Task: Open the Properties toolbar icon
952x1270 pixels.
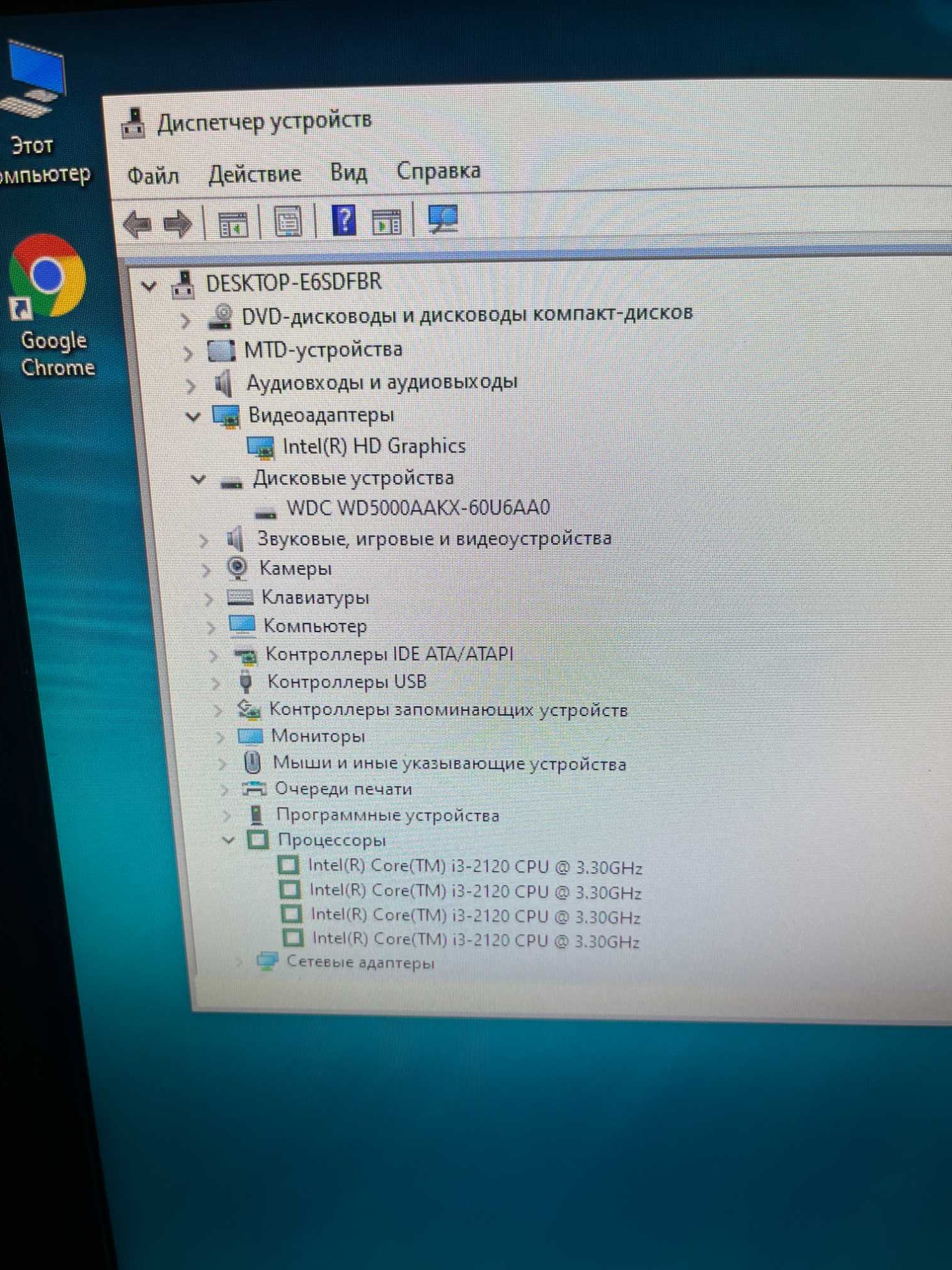Action: [288, 222]
